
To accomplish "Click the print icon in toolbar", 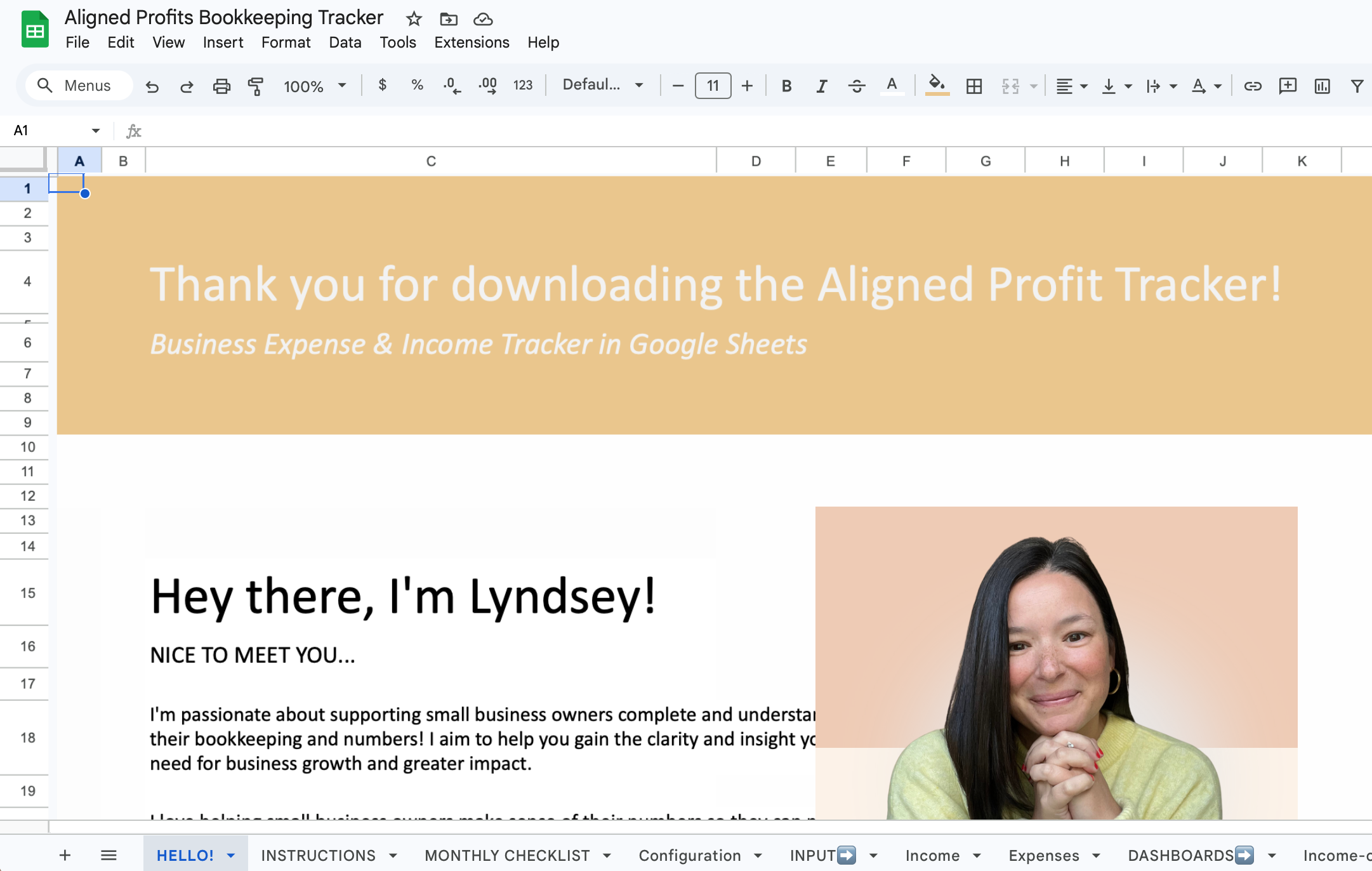I will 221,86.
